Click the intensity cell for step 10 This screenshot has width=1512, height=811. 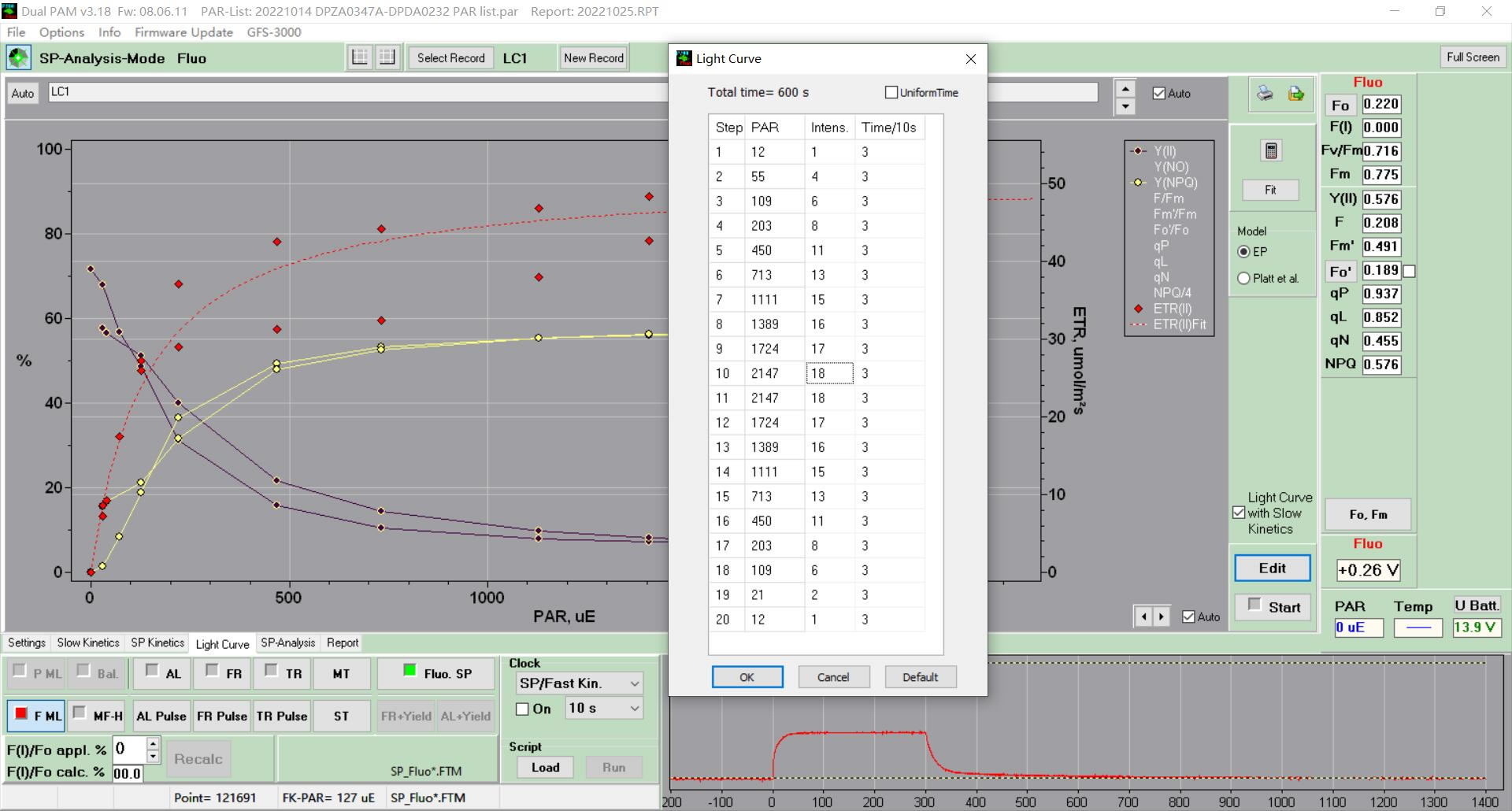[828, 373]
